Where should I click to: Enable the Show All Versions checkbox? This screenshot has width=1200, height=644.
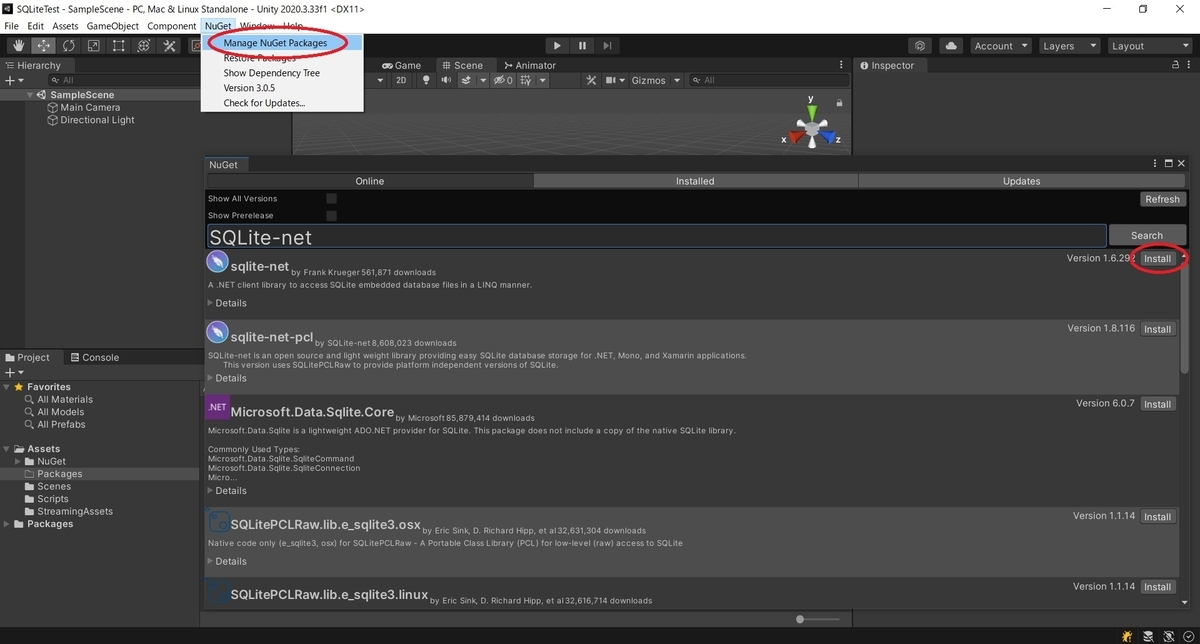331,198
